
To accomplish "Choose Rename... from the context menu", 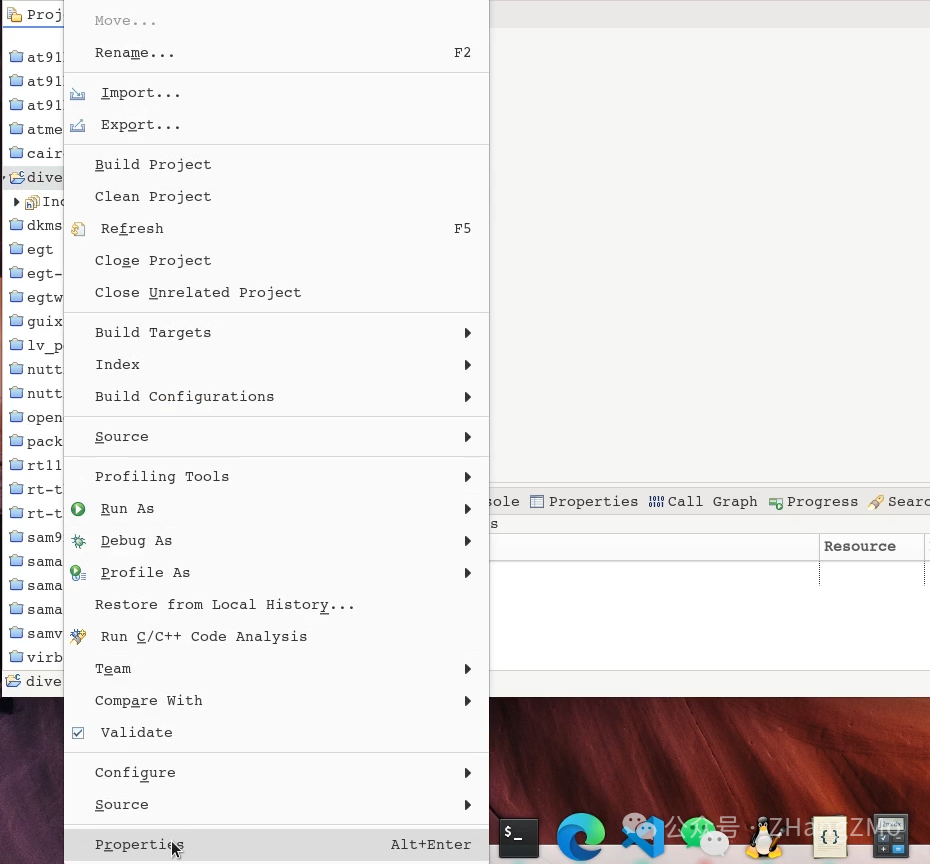I will click(x=276, y=53).
